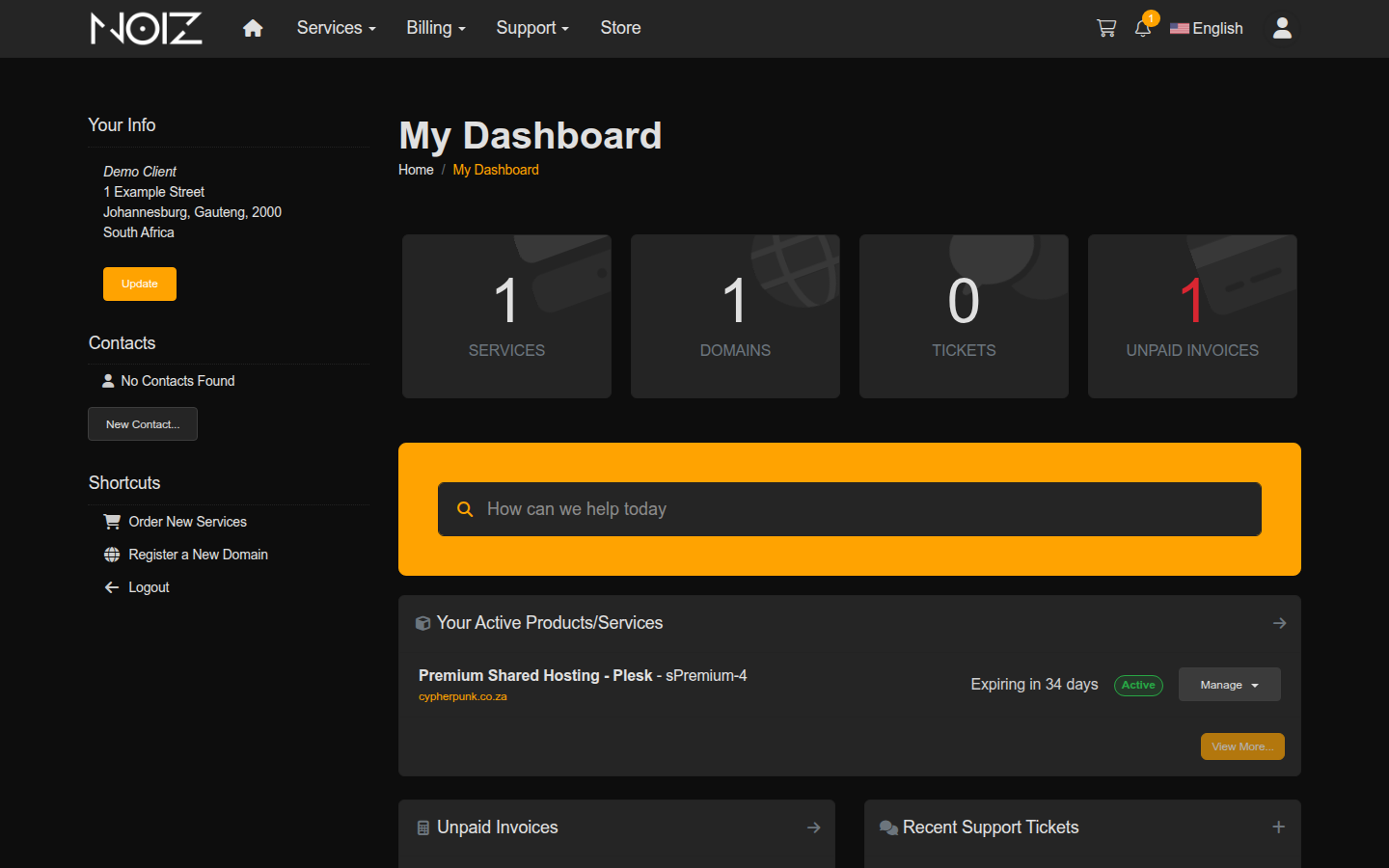Open the cypherpunk.co.za link

(x=463, y=696)
